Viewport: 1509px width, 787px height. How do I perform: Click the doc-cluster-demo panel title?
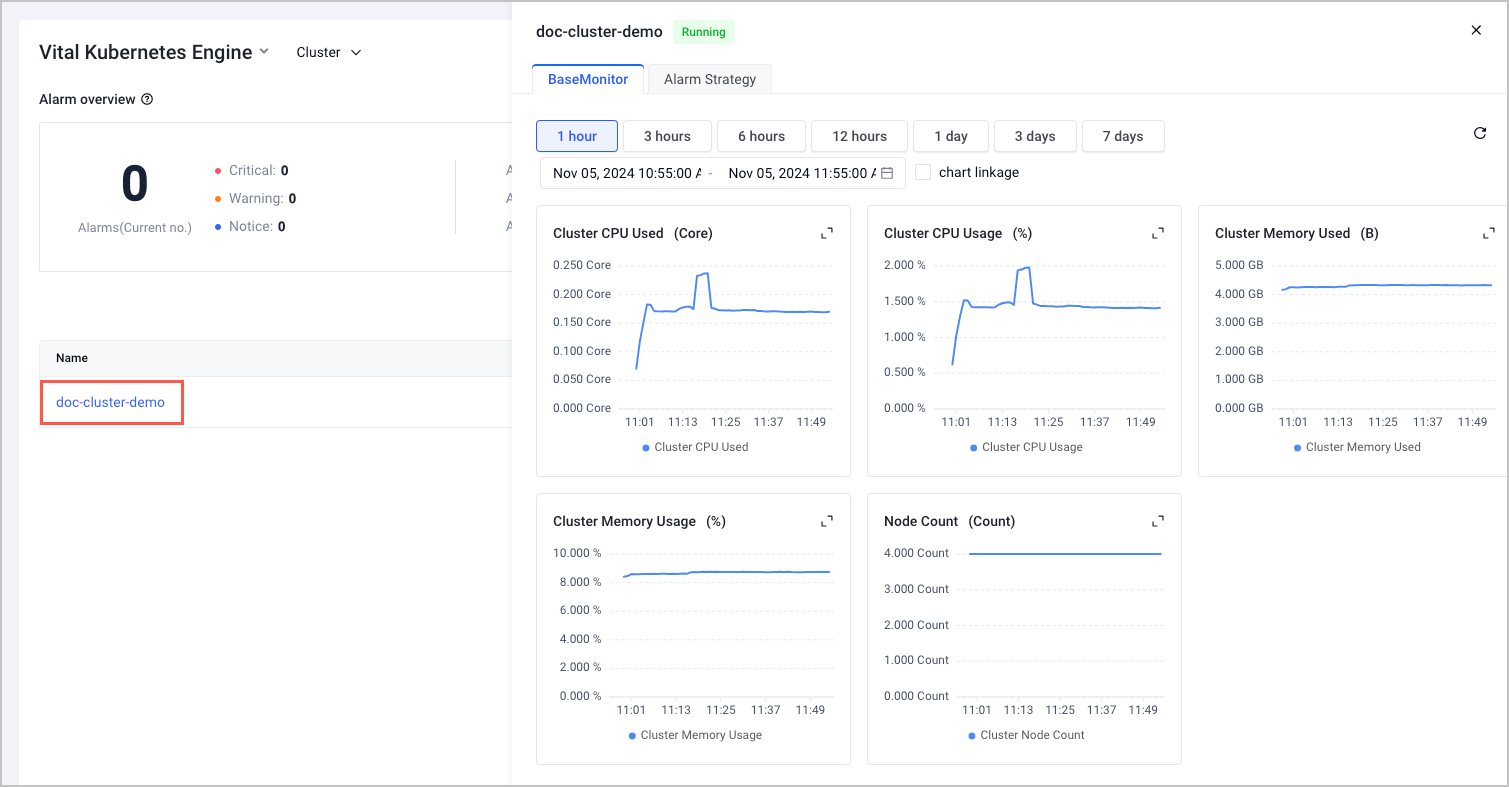click(x=599, y=31)
